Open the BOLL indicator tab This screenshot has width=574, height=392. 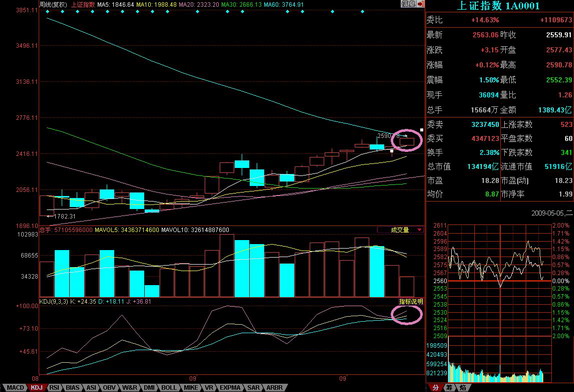(169, 387)
